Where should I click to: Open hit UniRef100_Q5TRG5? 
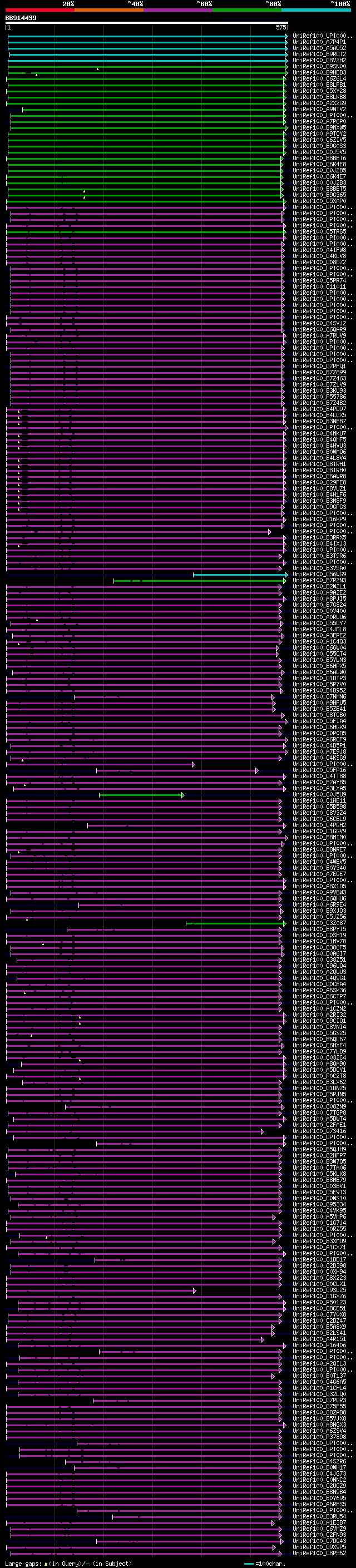pos(319,232)
